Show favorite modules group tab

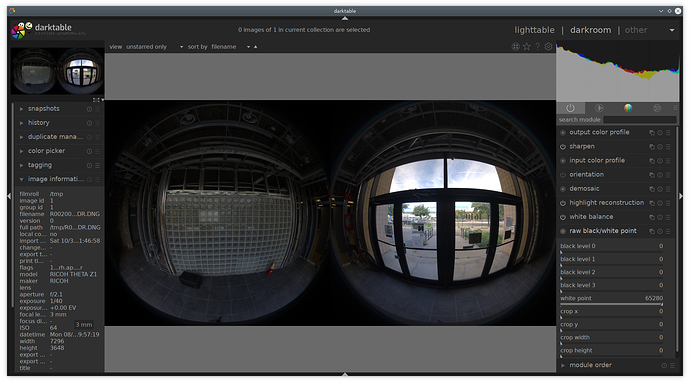click(599, 108)
